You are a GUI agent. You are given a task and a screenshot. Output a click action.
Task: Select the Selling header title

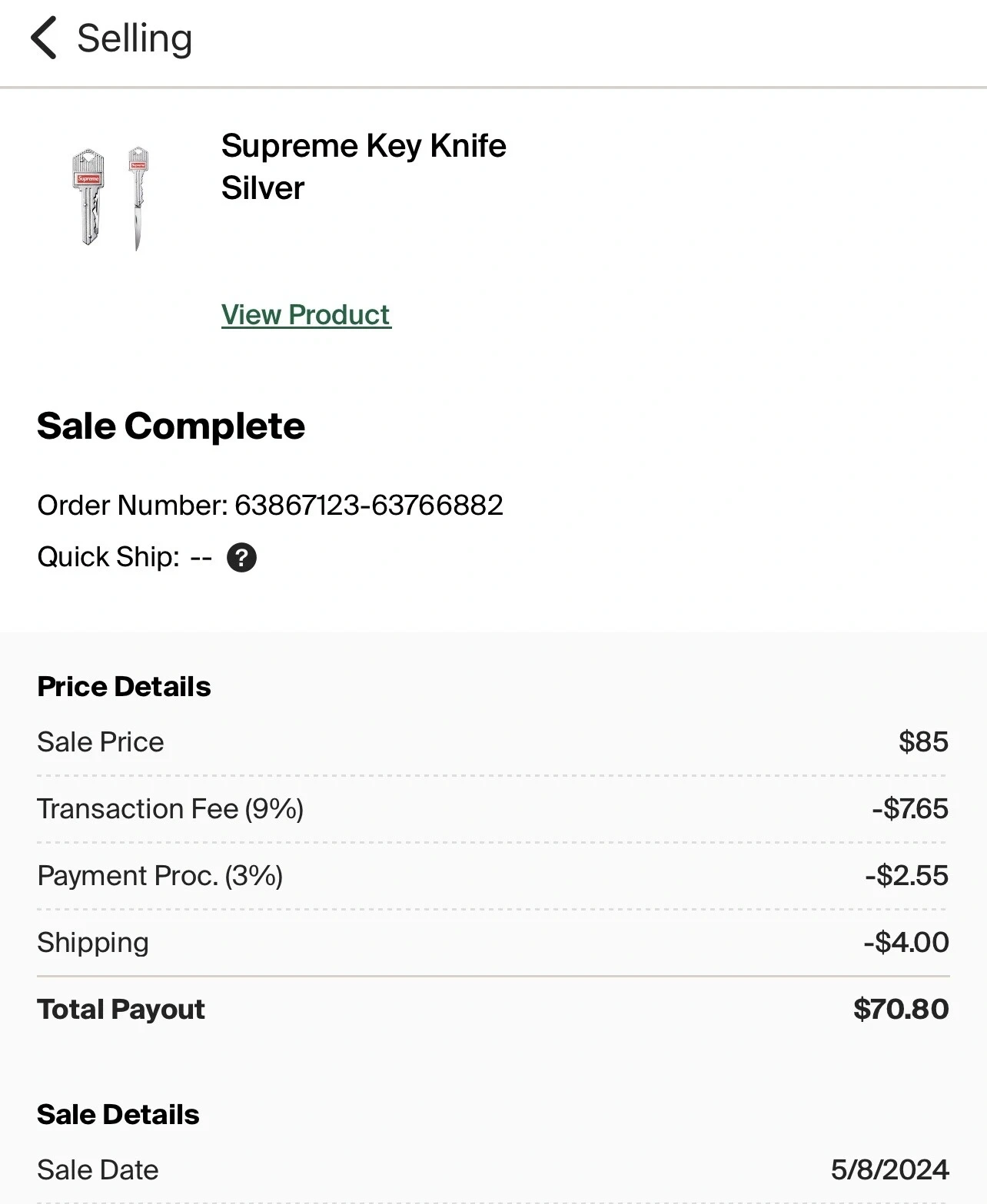135,38
